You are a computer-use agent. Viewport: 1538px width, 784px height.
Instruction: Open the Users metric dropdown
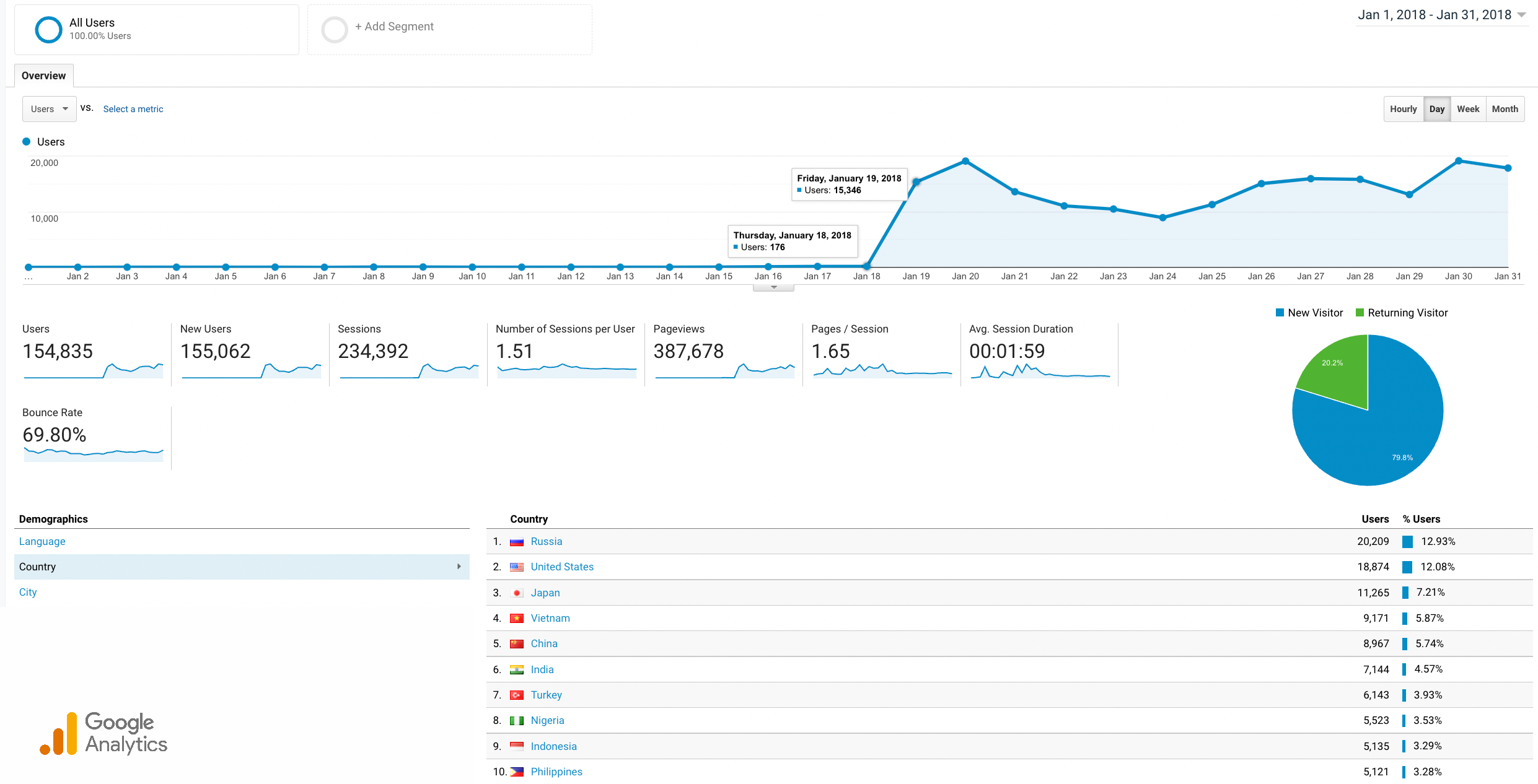coord(50,109)
